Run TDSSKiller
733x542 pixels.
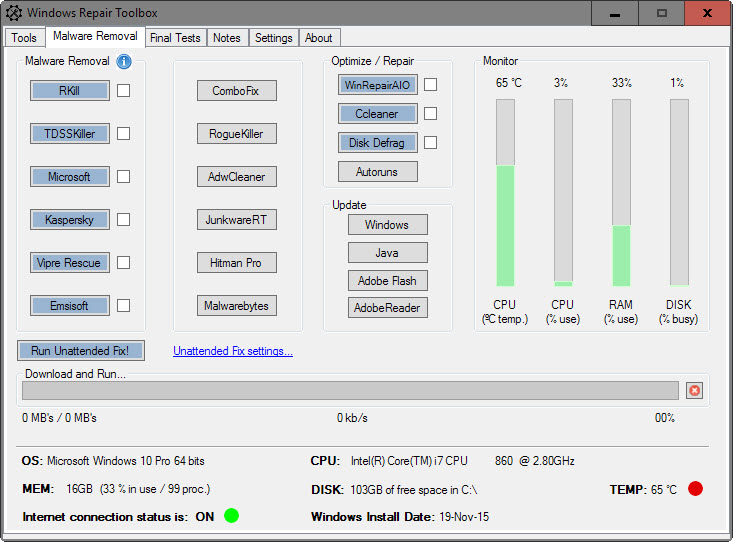coord(70,133)
